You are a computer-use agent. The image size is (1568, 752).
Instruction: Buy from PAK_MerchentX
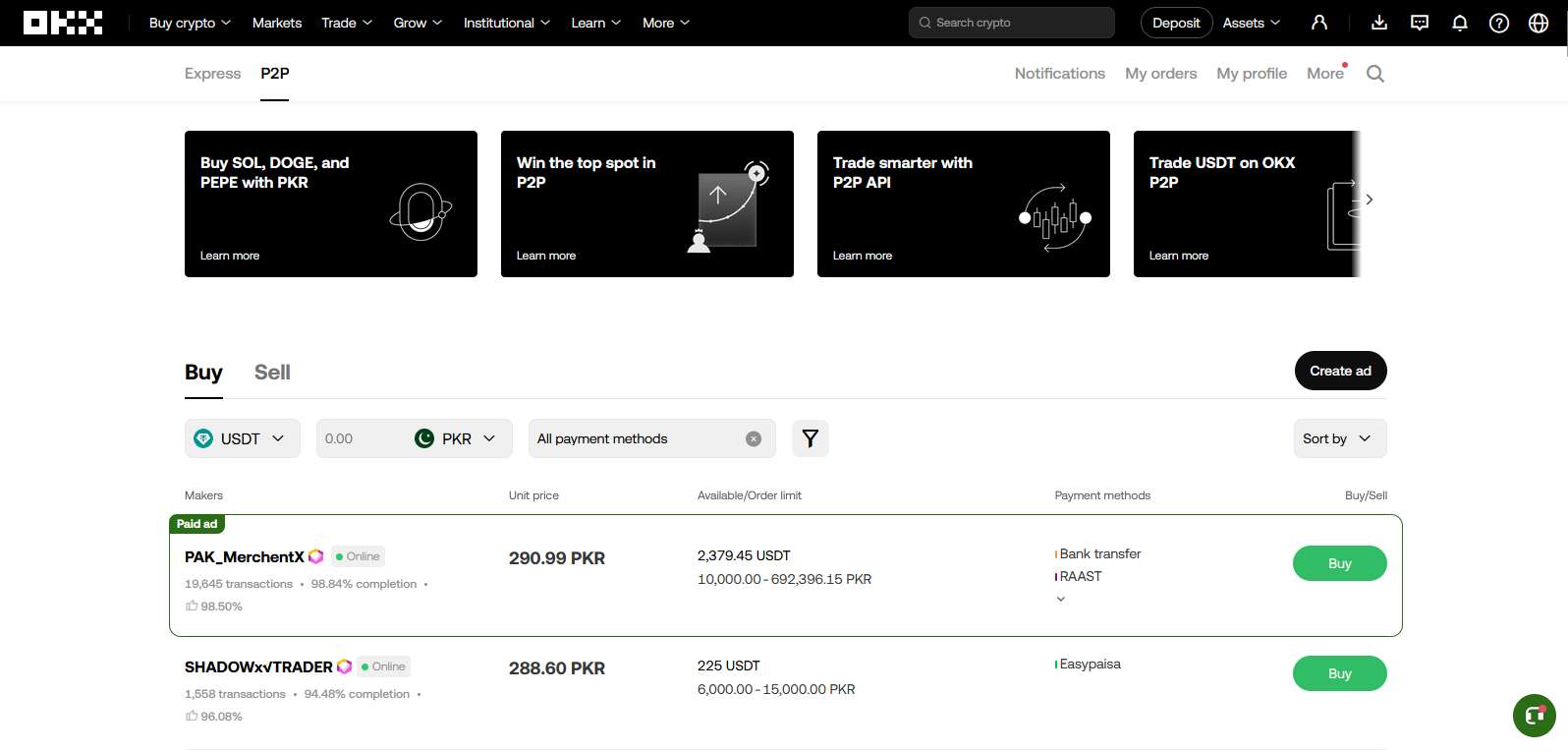(x=1340, y=563)
